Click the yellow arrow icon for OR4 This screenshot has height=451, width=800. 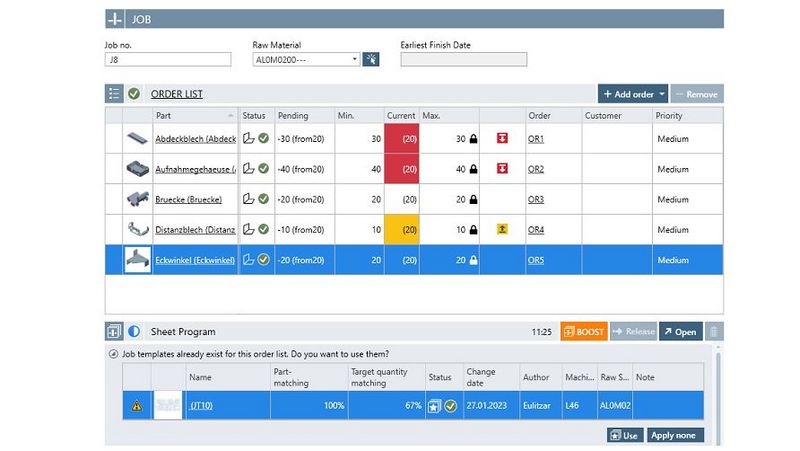click(502, 229)
